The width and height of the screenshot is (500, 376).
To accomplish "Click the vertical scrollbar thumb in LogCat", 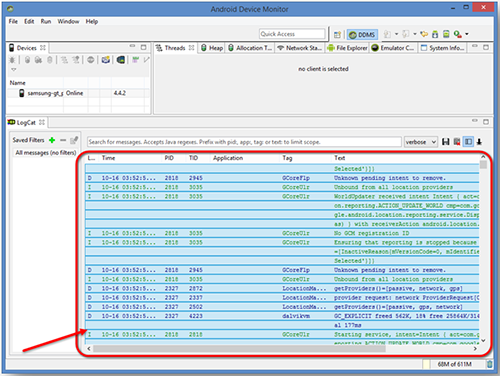I will 483,164.
